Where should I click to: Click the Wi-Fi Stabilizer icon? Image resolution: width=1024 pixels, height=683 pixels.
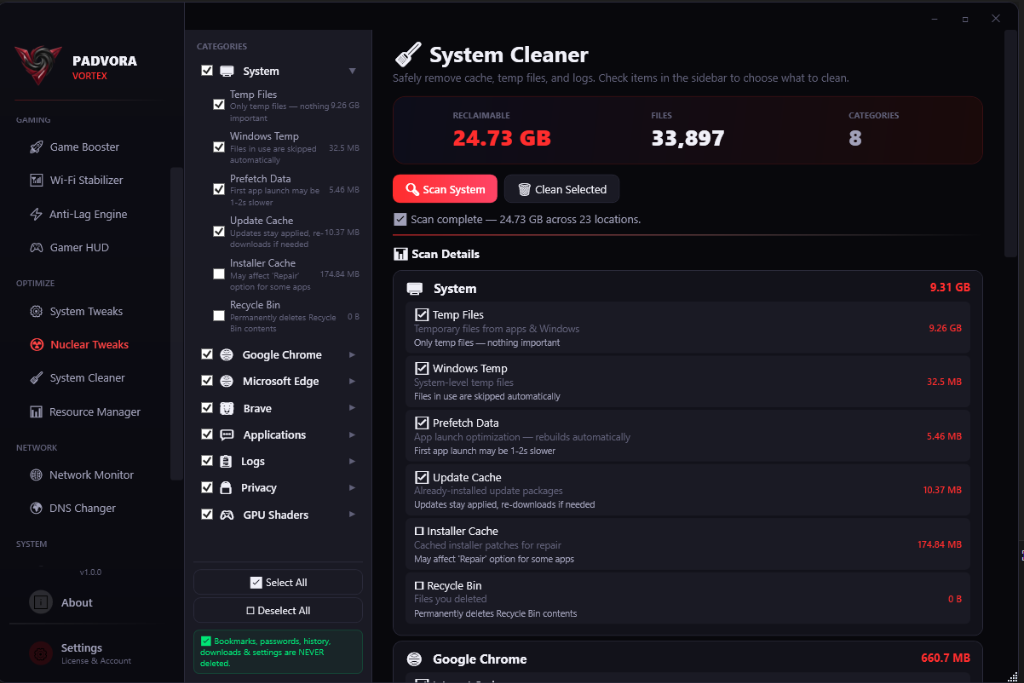37,180
